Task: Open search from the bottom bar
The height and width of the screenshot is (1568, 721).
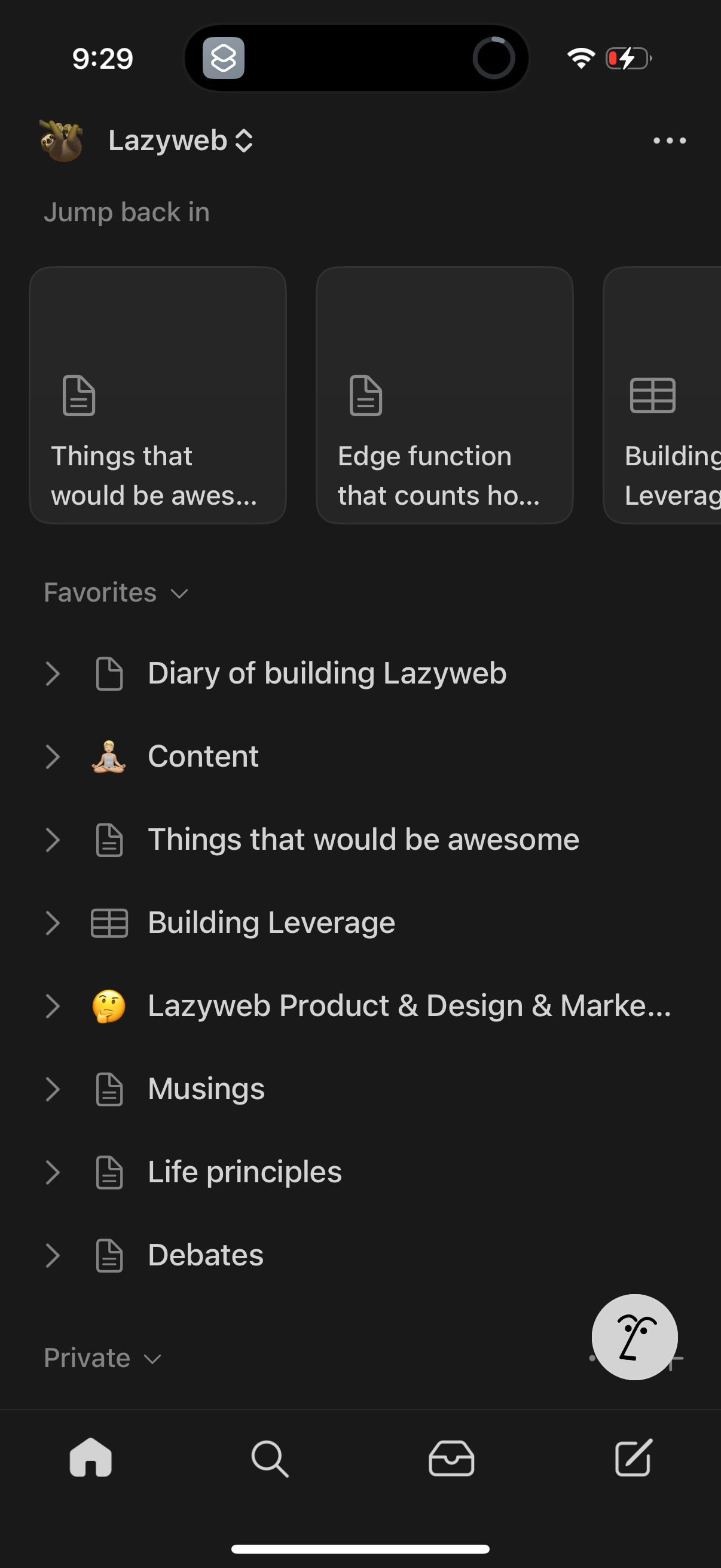Action: [x=270, y=1458]
